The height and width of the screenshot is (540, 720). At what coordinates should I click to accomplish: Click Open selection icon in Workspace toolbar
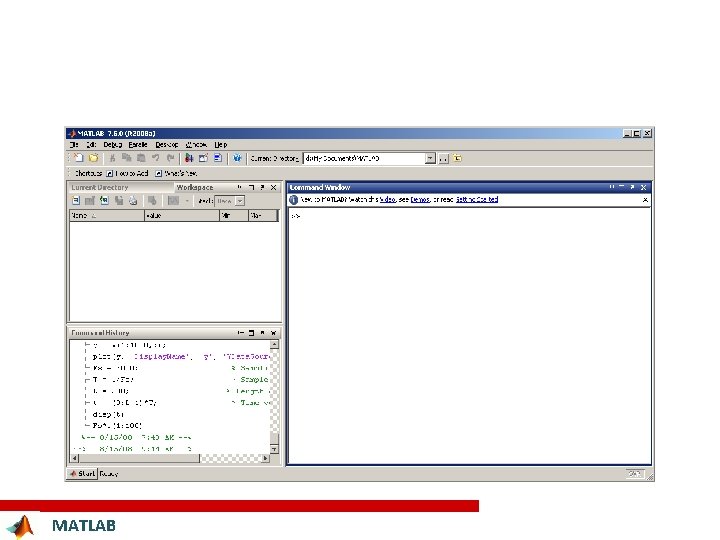(90, 201)
